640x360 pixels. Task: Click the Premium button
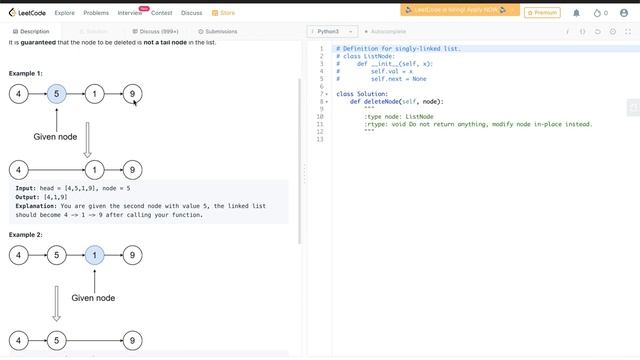click(x=542, y=13)
